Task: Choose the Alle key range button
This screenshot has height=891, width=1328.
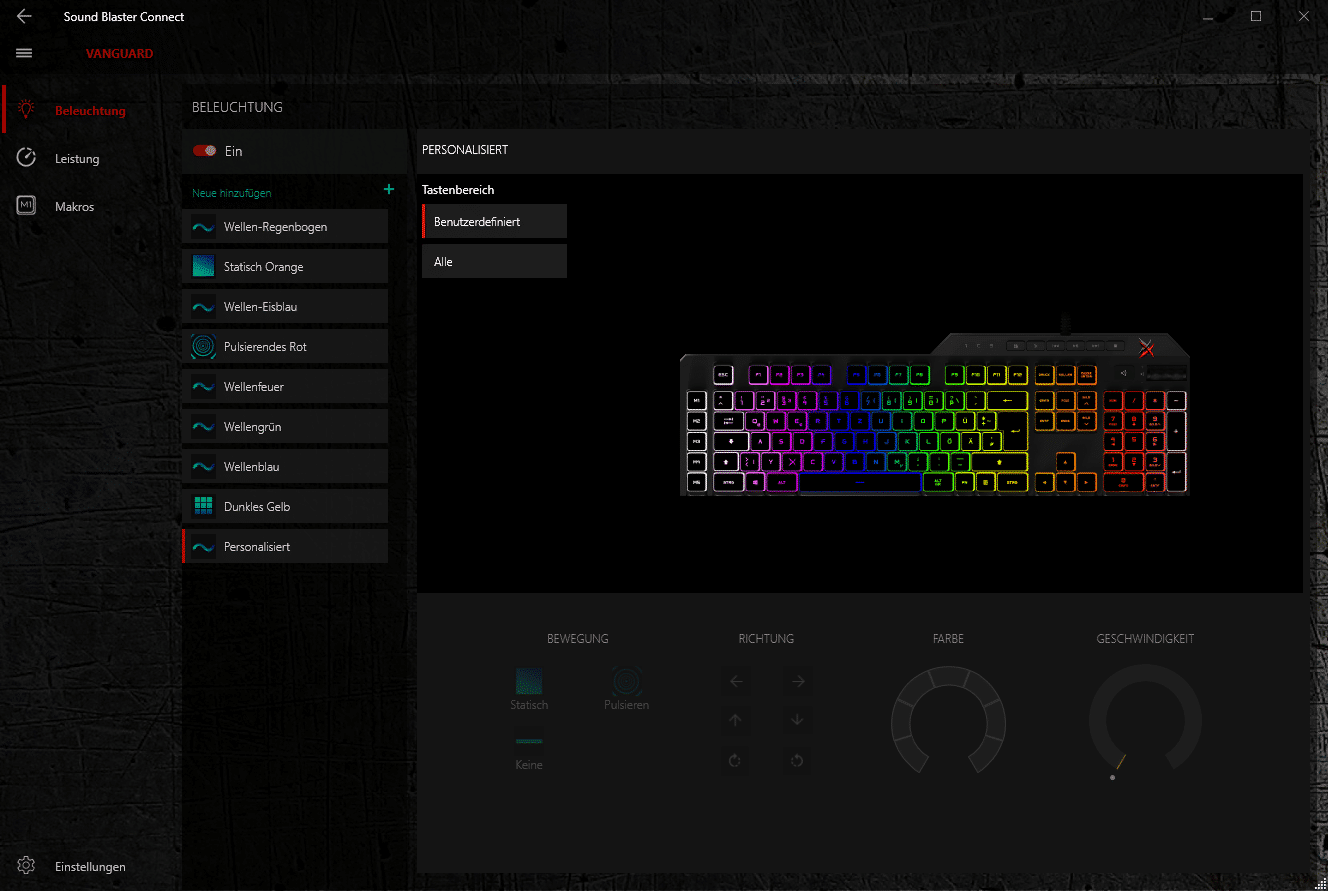Action: pos(494,261)
